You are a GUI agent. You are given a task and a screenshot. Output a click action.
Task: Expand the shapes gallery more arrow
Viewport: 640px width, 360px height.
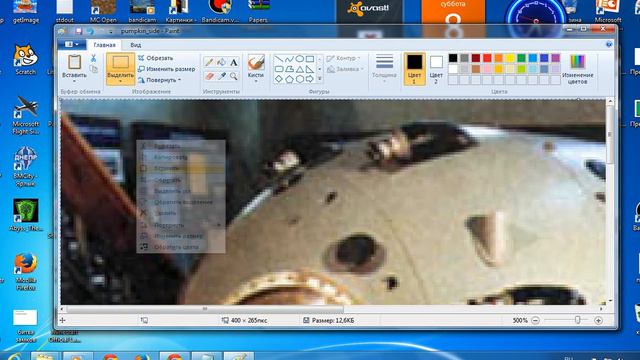320,79
